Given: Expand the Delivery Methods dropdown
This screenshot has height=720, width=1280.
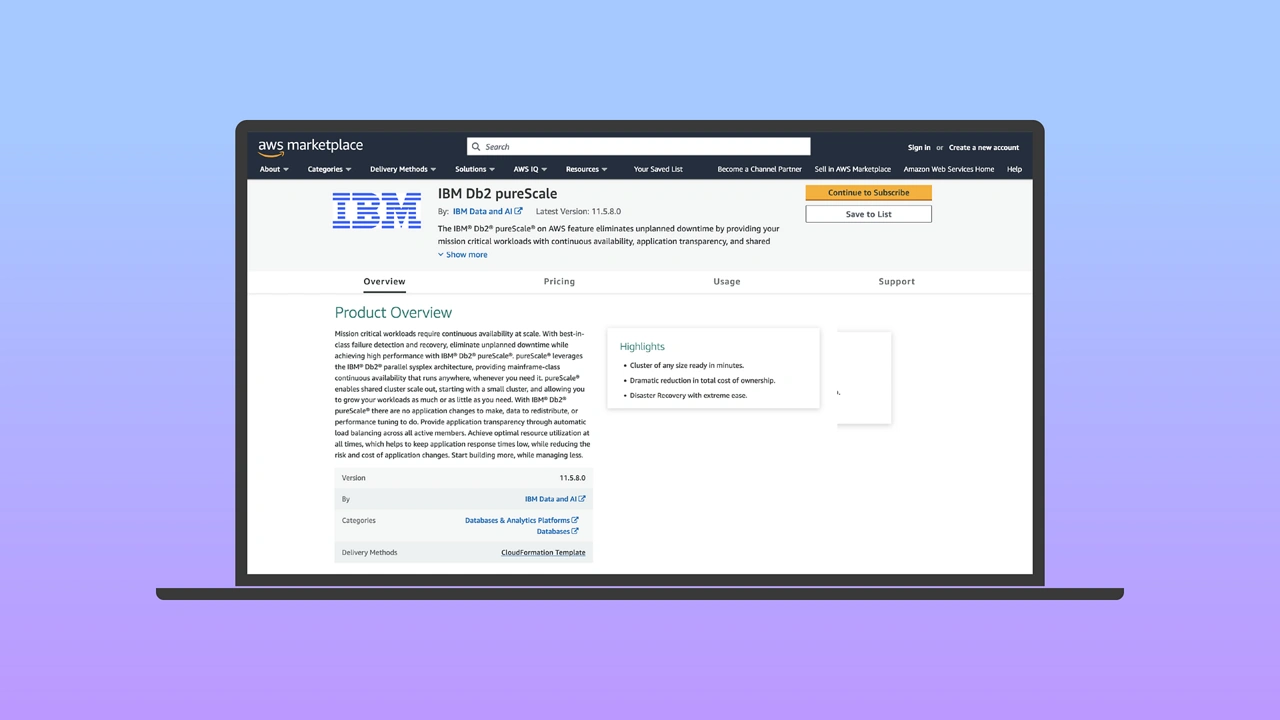Looking at the screenshot, I should (402, 169).
